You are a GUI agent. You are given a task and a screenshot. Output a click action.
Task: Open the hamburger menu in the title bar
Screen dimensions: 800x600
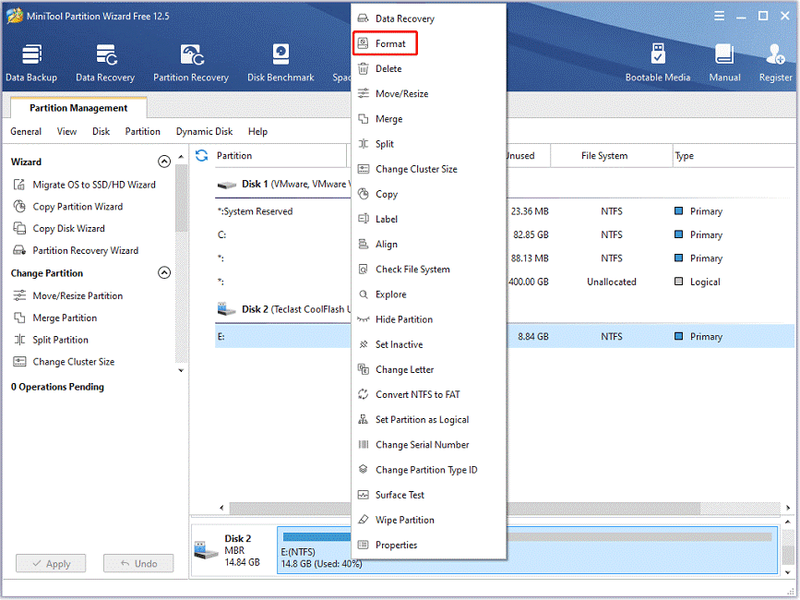(719, 16)
